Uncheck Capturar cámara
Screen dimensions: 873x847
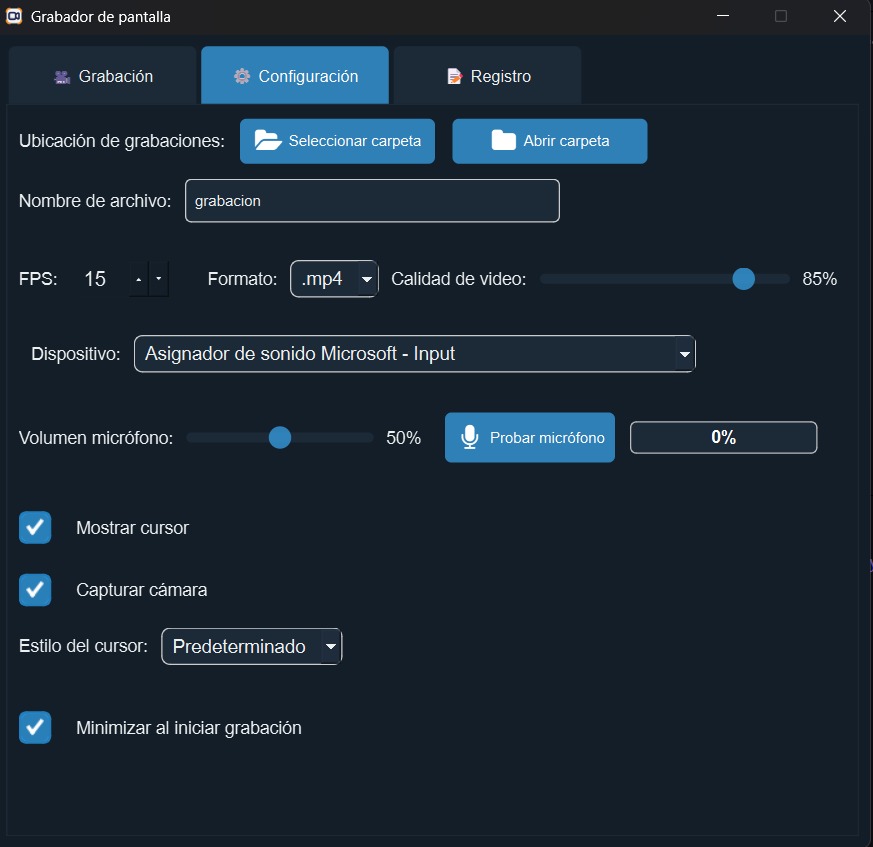35,590
